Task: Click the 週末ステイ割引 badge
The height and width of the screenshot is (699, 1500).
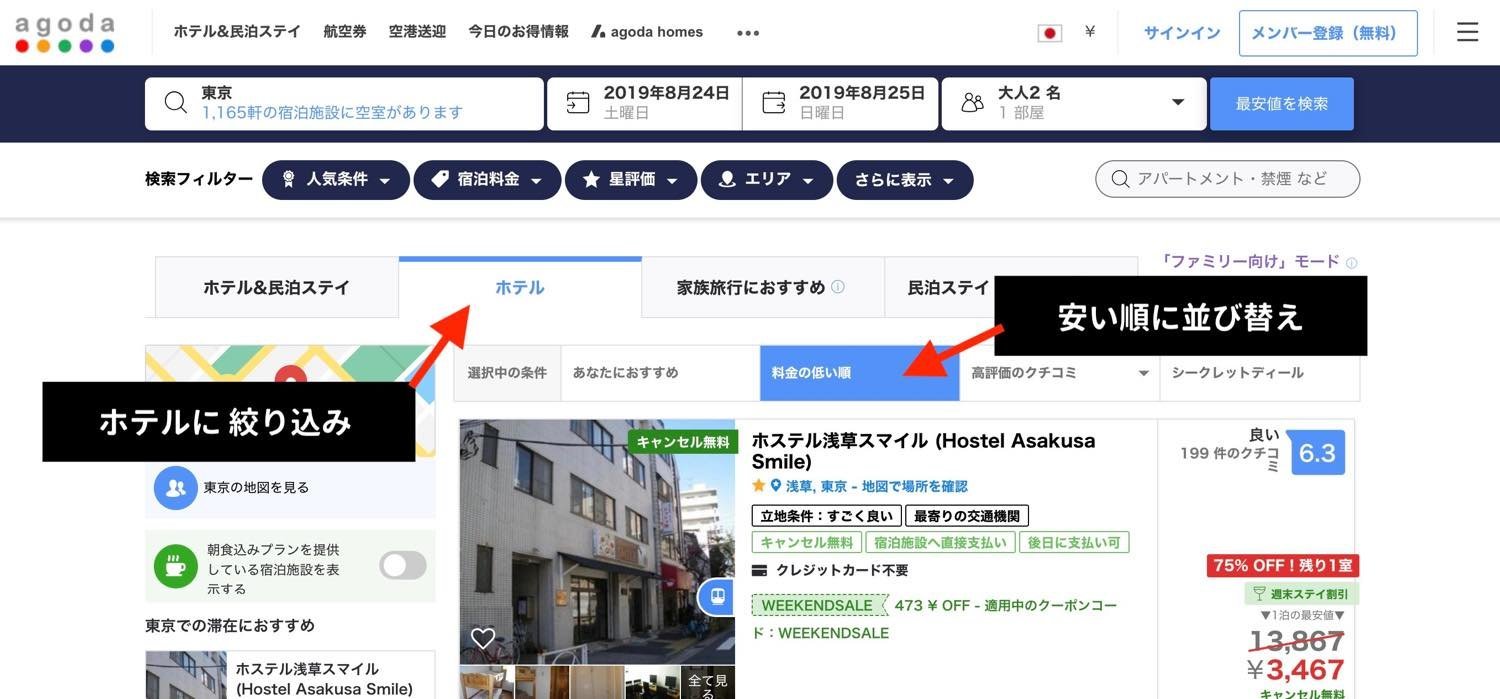Action: 1301,594
